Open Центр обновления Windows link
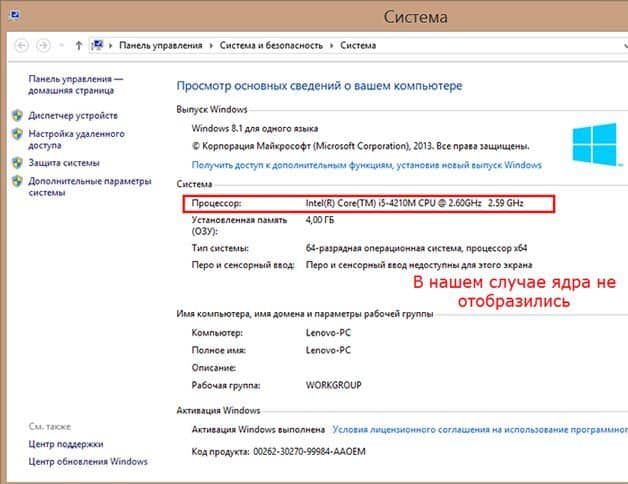This screenshot has width=628, height=484. 88,461
